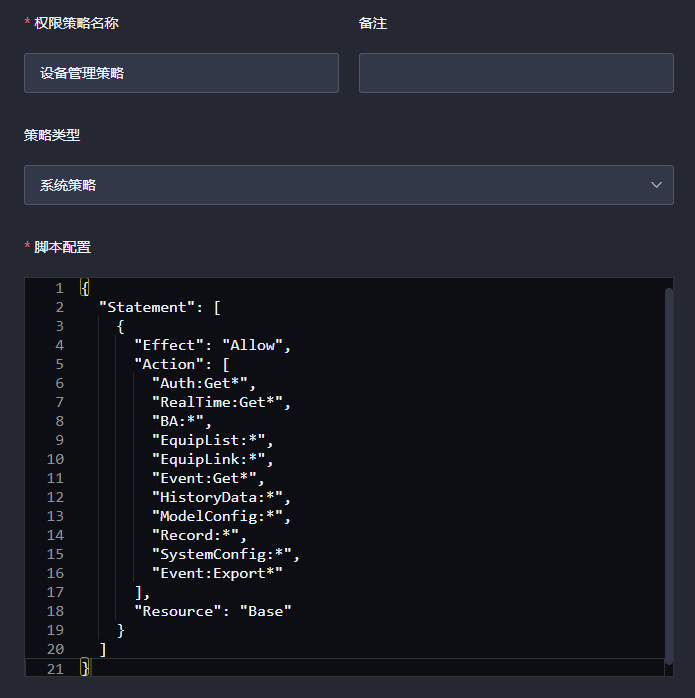Click the "Base" resource value
This screenshot has width=695, height=698.
tap(265, 611)
